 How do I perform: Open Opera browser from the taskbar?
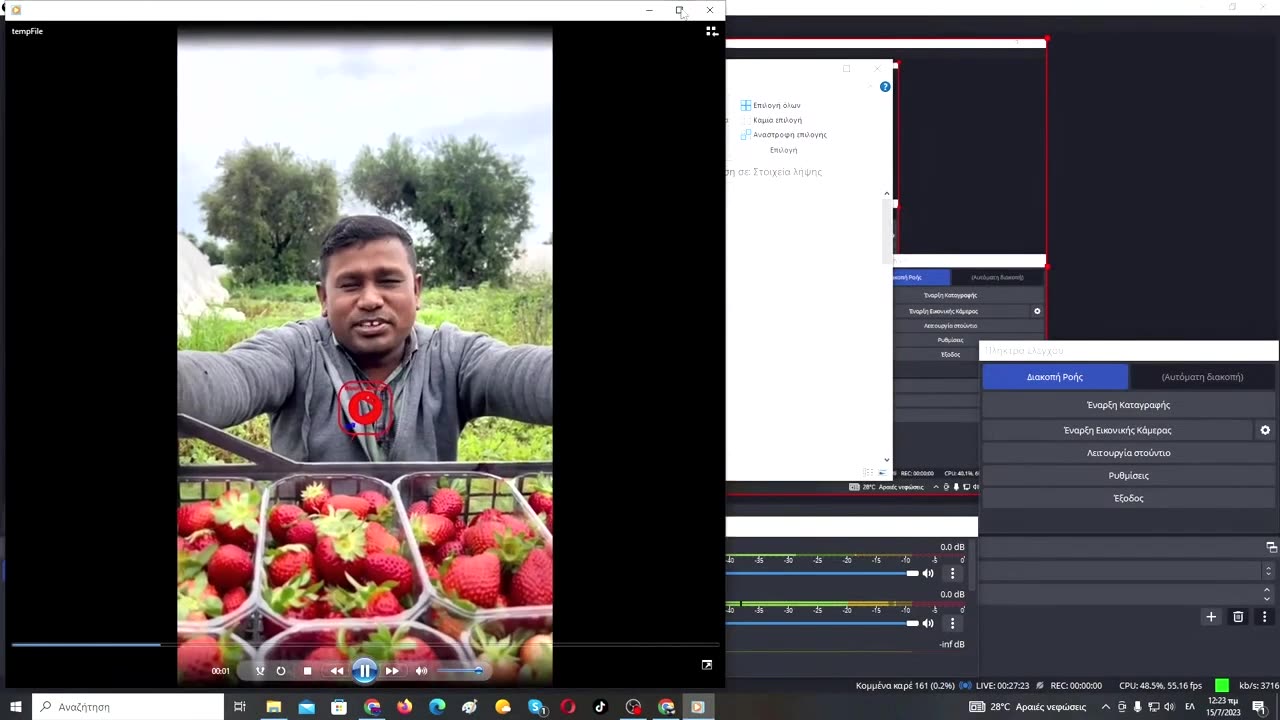click(568, 707)
